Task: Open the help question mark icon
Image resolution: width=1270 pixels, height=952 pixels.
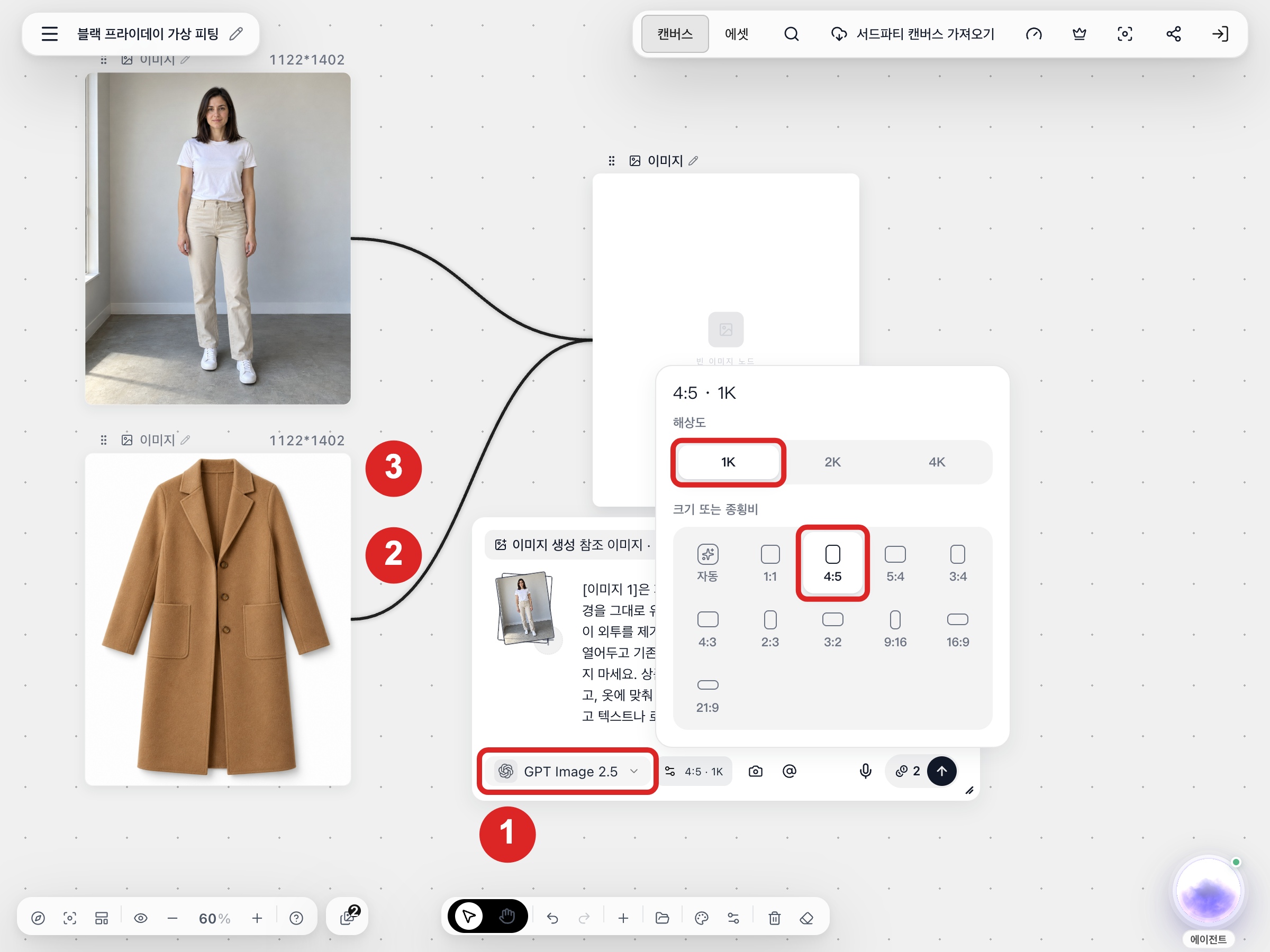Action: pos(296,918)
